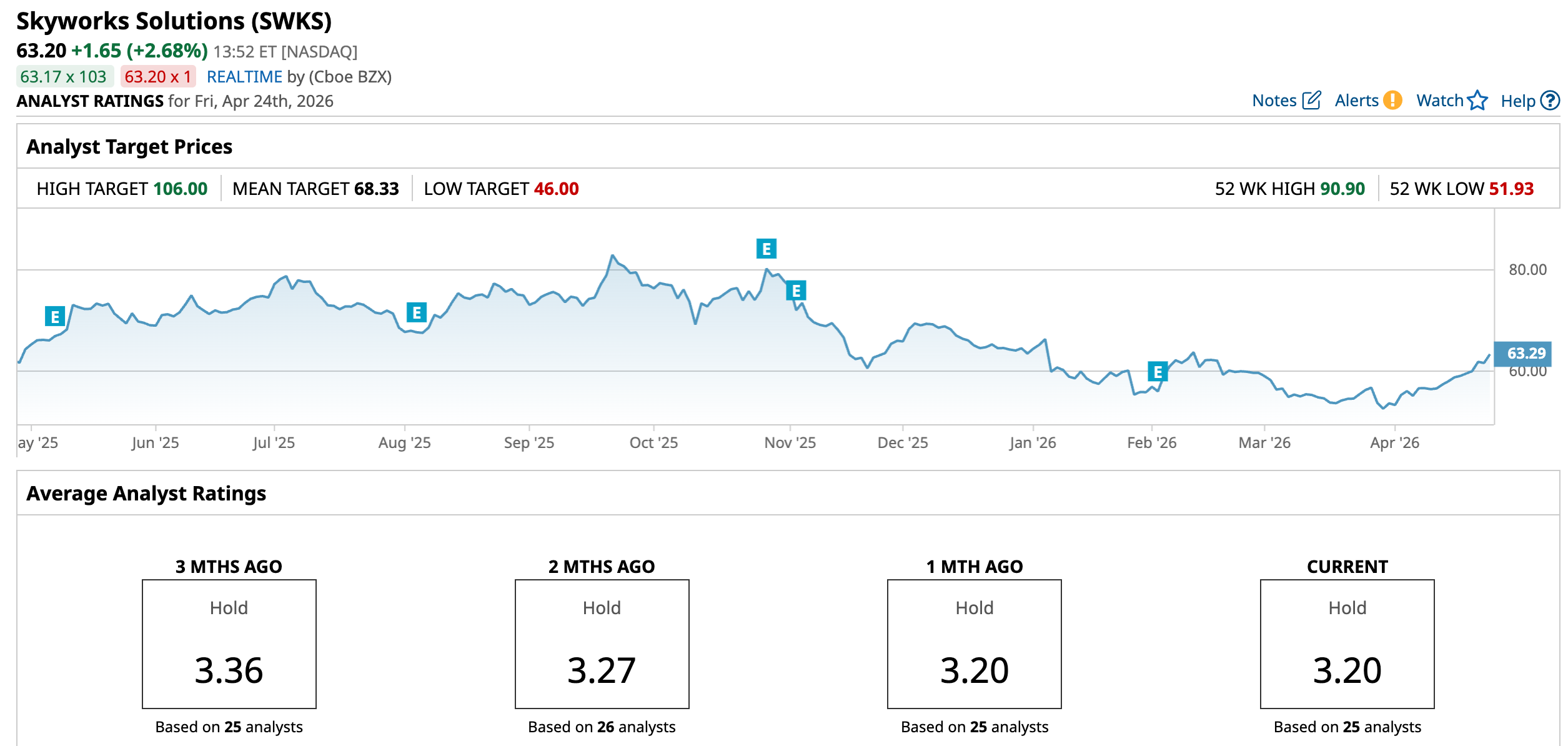
Task: Click the earnings marker near Aug '25
Action: [x=417, y=312]
